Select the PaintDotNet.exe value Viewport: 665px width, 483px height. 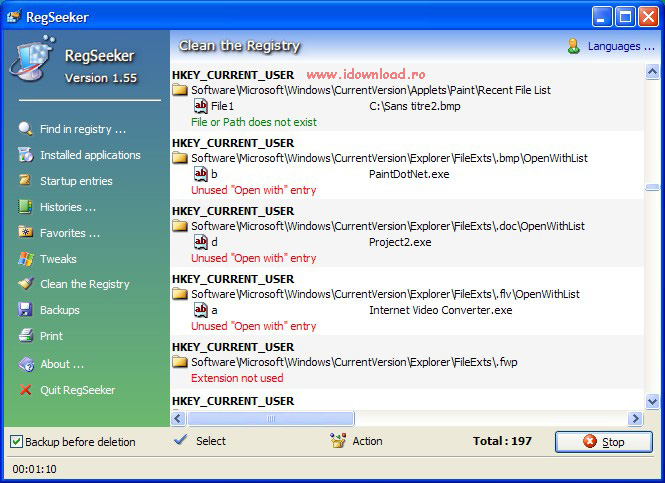(x=409, y=174)
